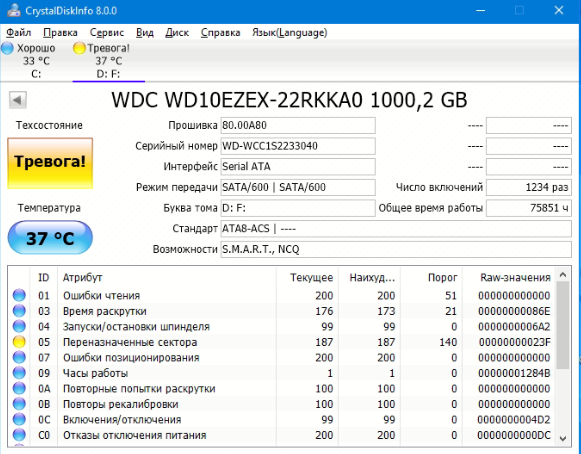Click the Raw-значения column header
Image resolution: width=581 pixels, height=454 pixels.
[509, 277]
